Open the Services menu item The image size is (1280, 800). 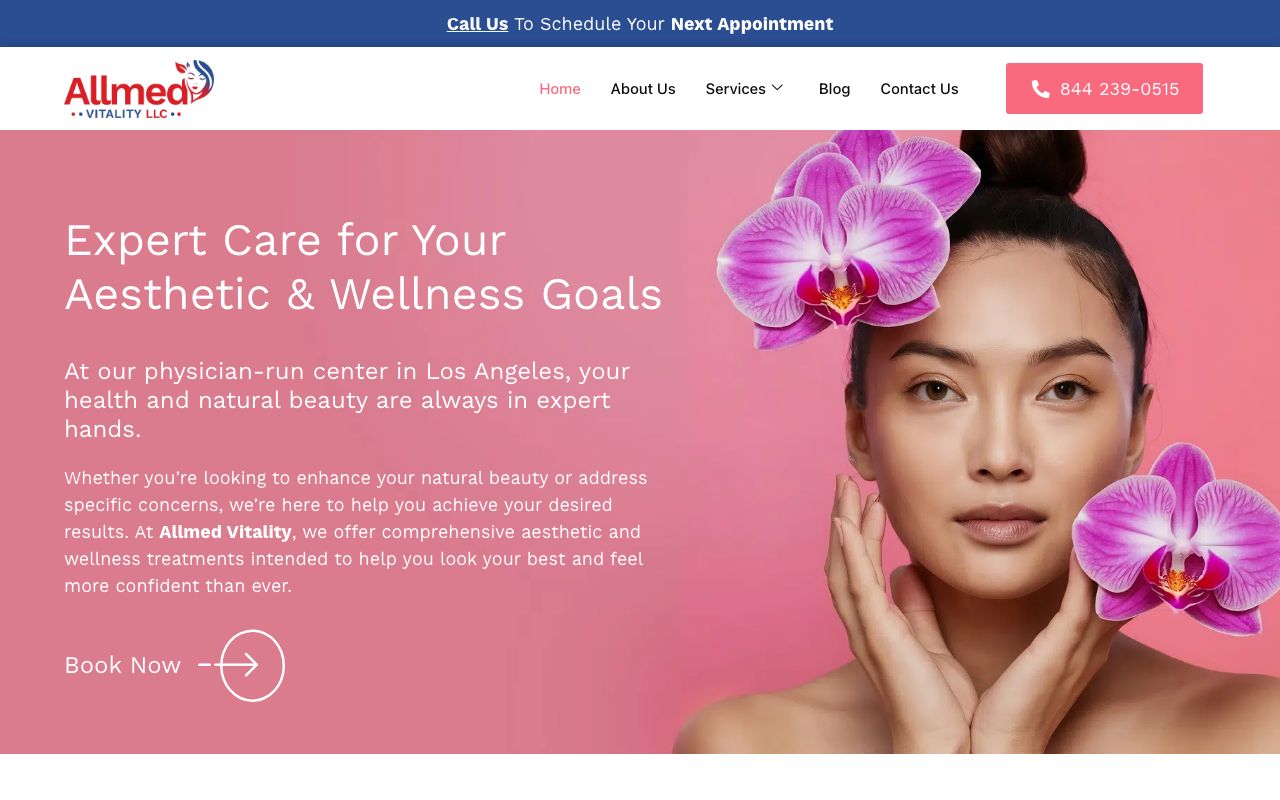[x=735, y=89]
